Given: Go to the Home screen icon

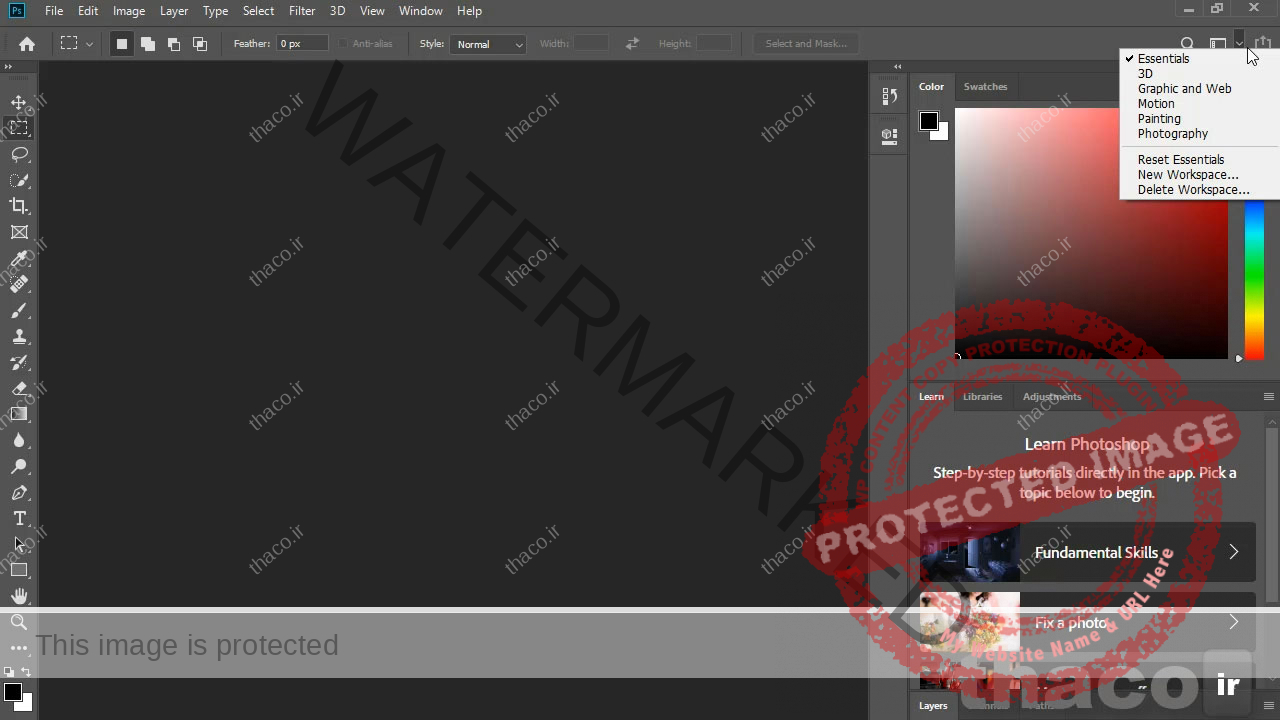Looking at the screenshot, I should tap(27, 44).
